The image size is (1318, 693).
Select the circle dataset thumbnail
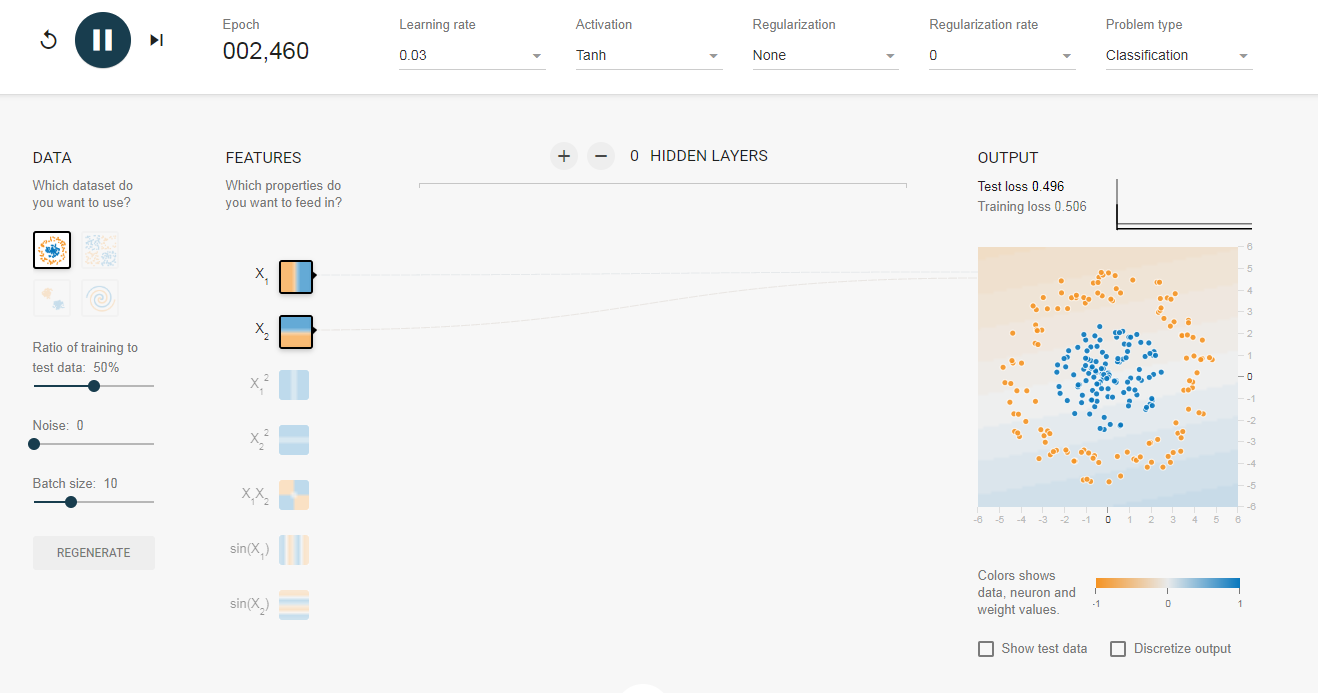52,250
